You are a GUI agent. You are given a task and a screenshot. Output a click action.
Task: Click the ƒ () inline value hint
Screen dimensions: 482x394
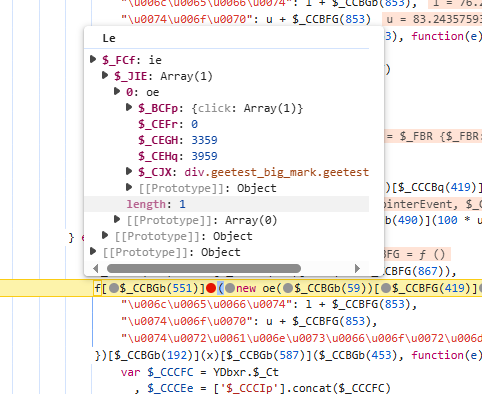(x=432, y=255)
